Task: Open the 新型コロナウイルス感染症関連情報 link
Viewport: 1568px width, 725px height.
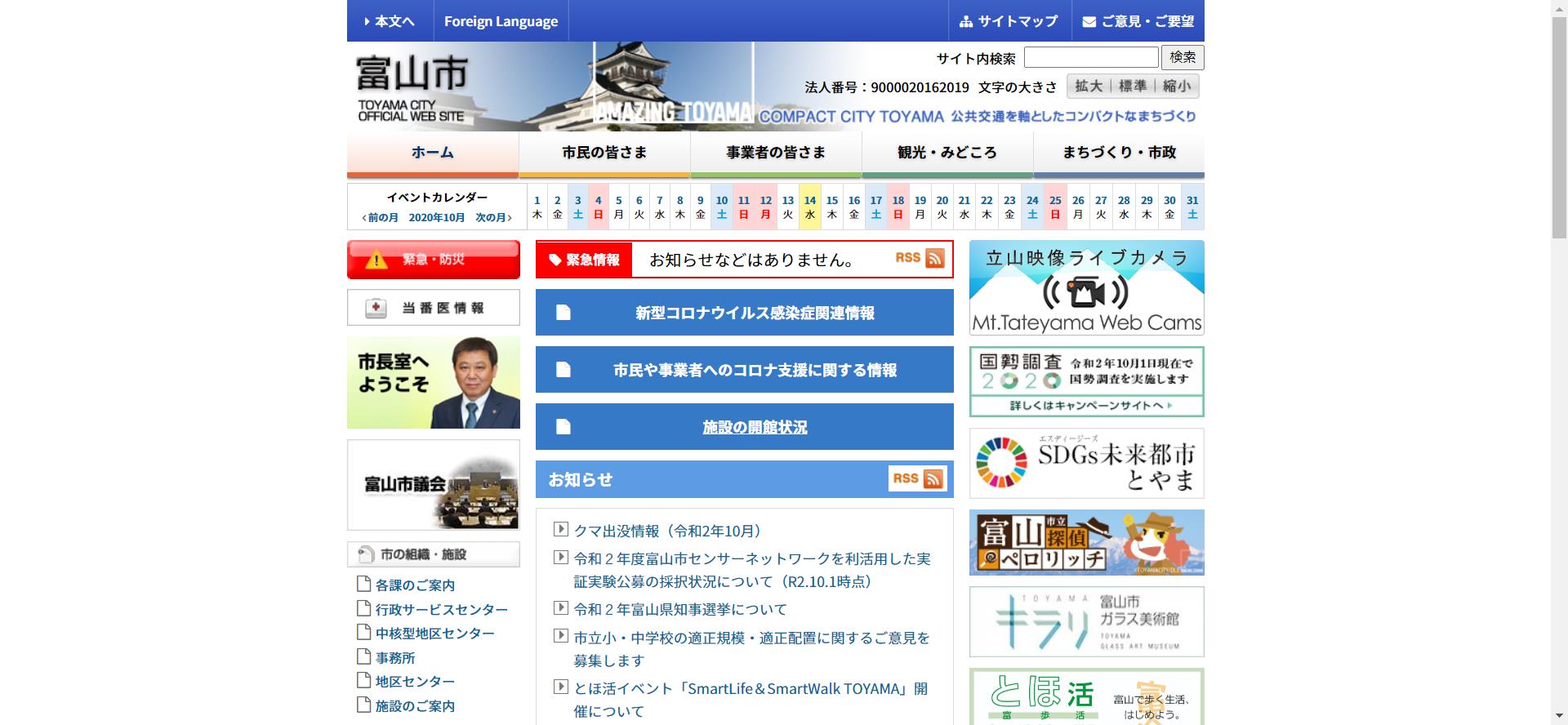Action: click(755, 314)
